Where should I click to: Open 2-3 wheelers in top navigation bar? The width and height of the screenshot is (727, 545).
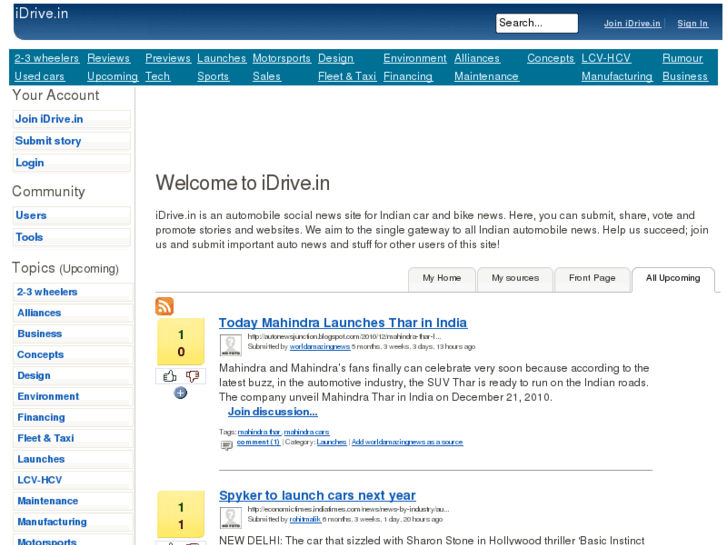pos(46,58)
